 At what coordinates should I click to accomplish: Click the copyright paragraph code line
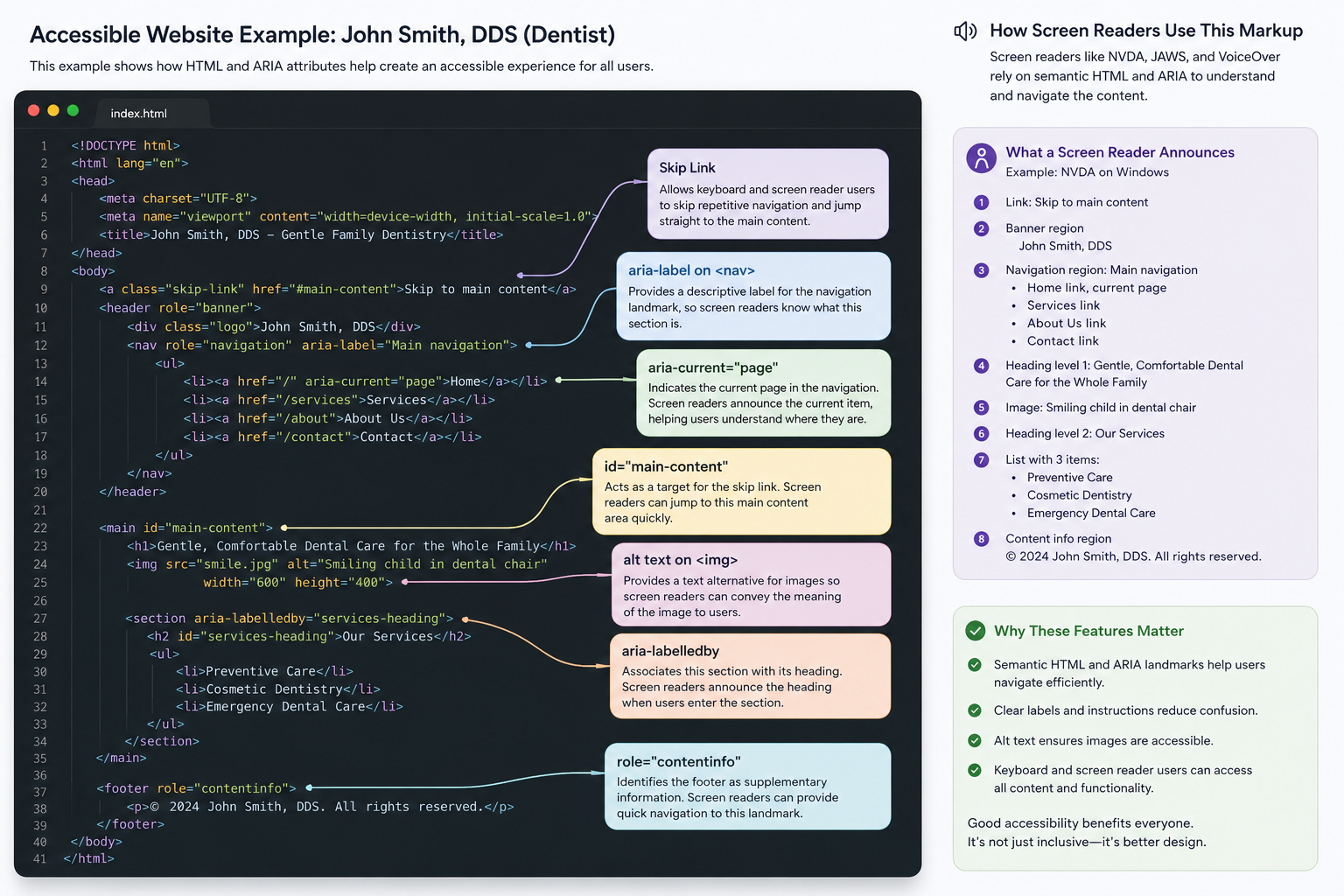tap(320, 807)
